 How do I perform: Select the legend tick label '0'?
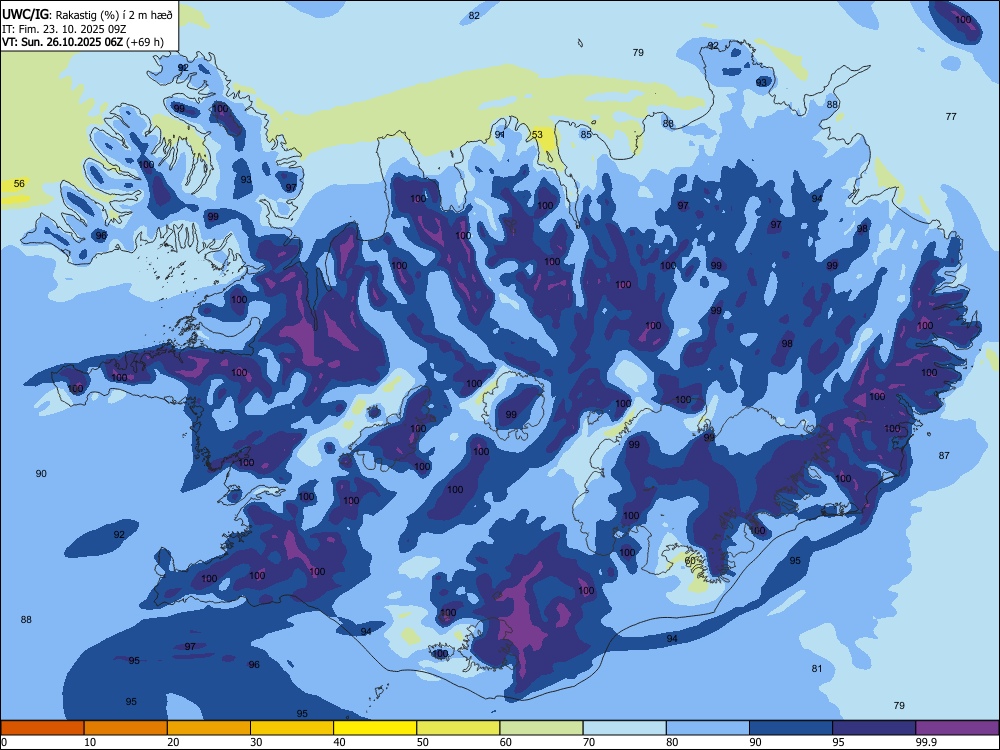(x=3, y=742)
